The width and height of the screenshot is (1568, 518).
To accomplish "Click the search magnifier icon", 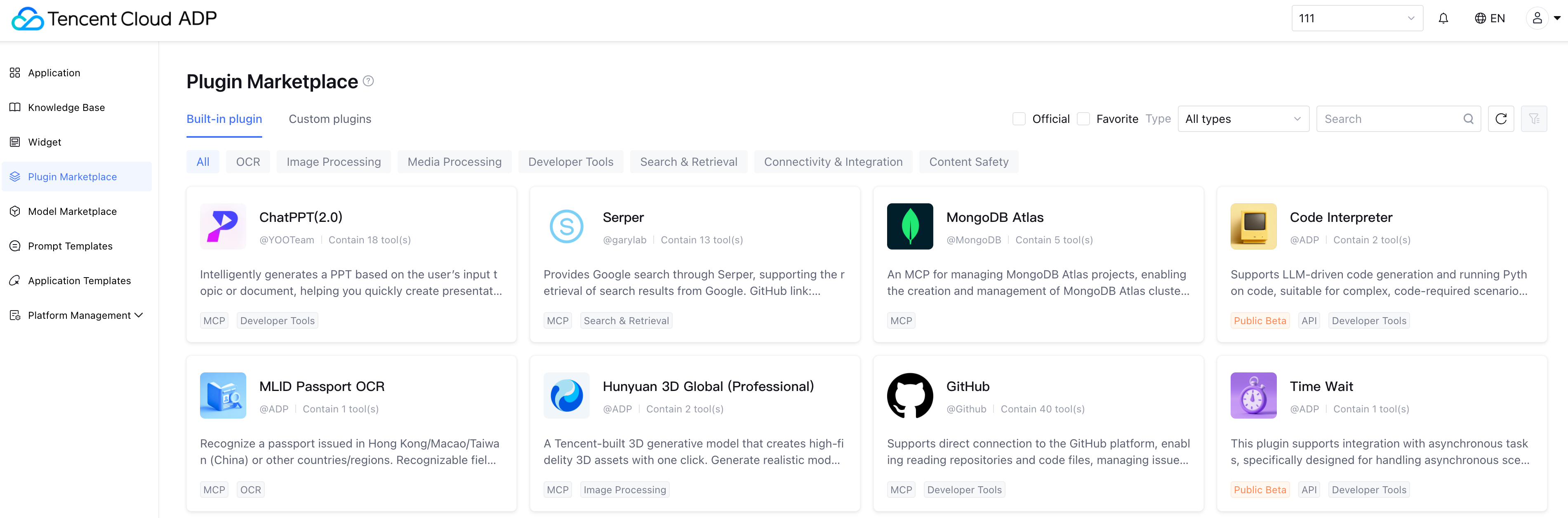I will (x=1468, y=119).
